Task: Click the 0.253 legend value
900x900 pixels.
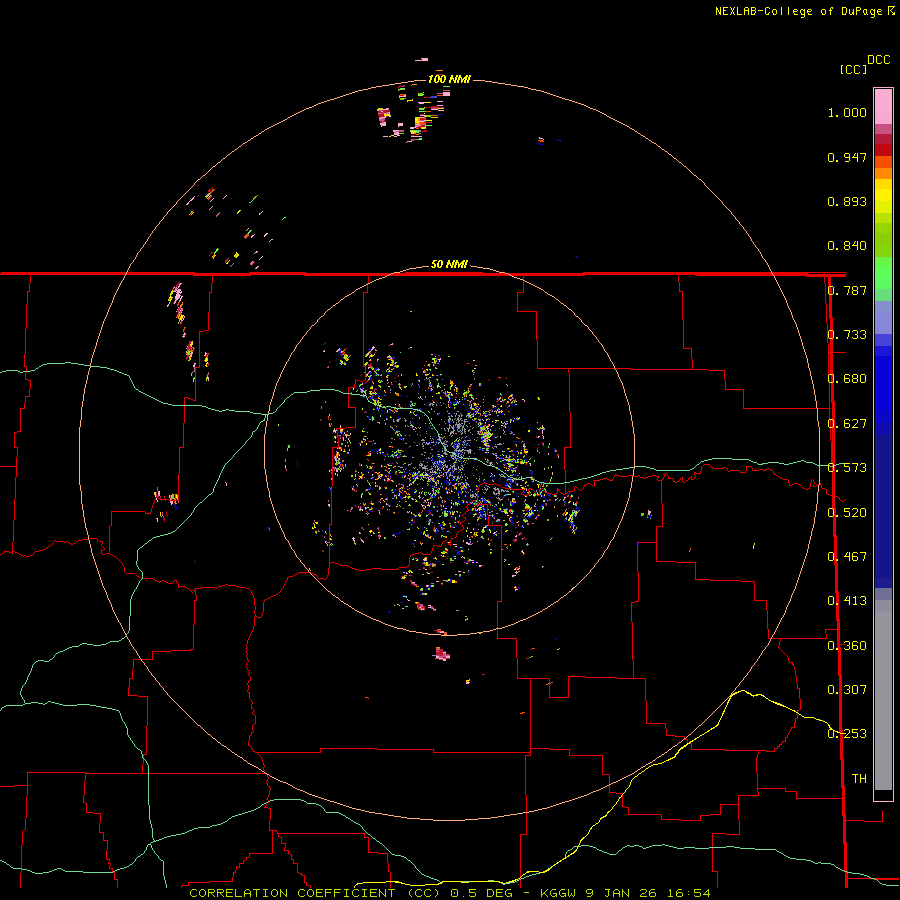Action: 847,734
